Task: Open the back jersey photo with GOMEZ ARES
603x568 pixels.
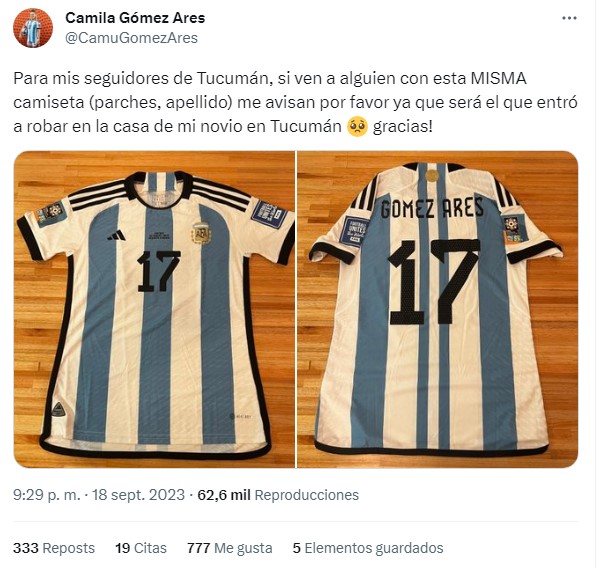Action: [x=438, y=309]
